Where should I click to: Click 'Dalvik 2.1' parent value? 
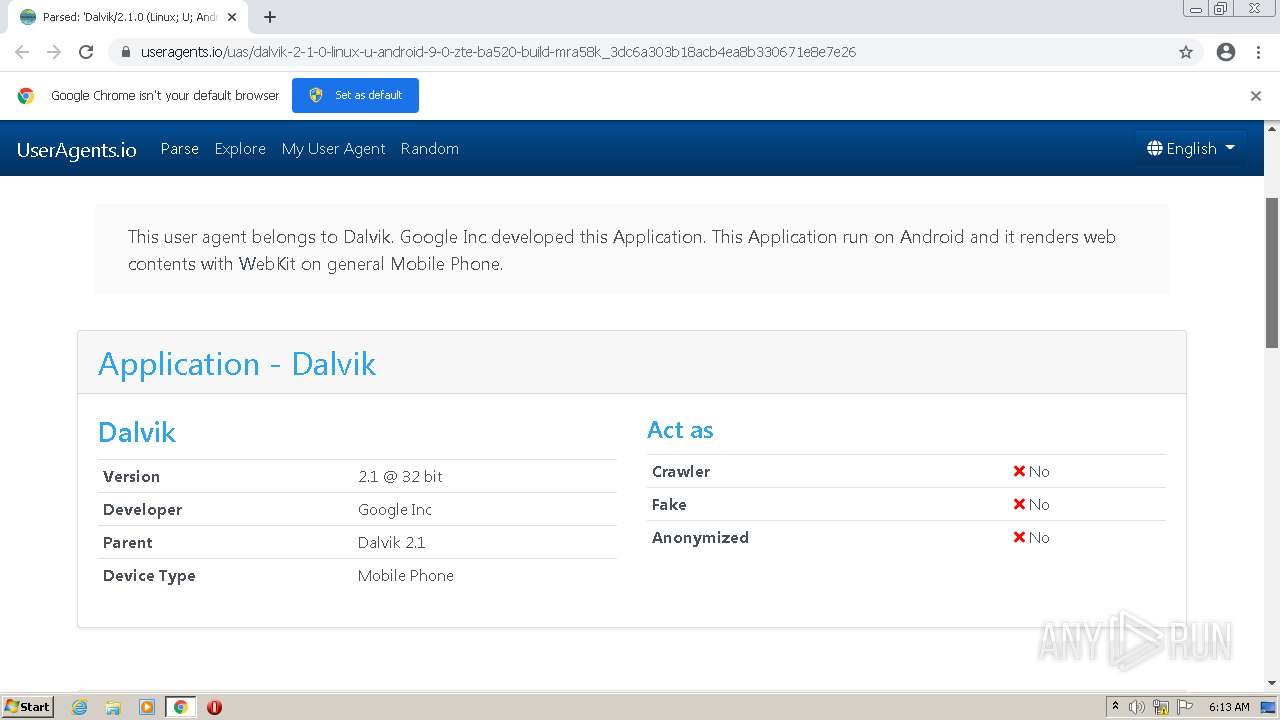click(x=392, y=542)
